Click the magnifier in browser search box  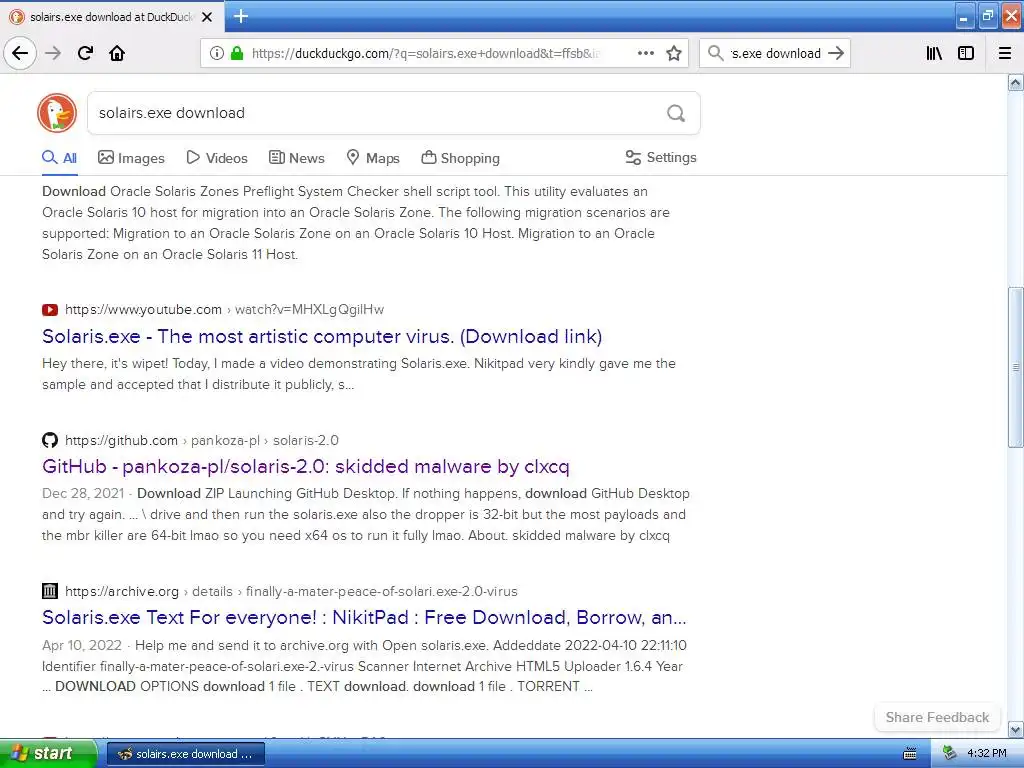[x=716, y=53]
